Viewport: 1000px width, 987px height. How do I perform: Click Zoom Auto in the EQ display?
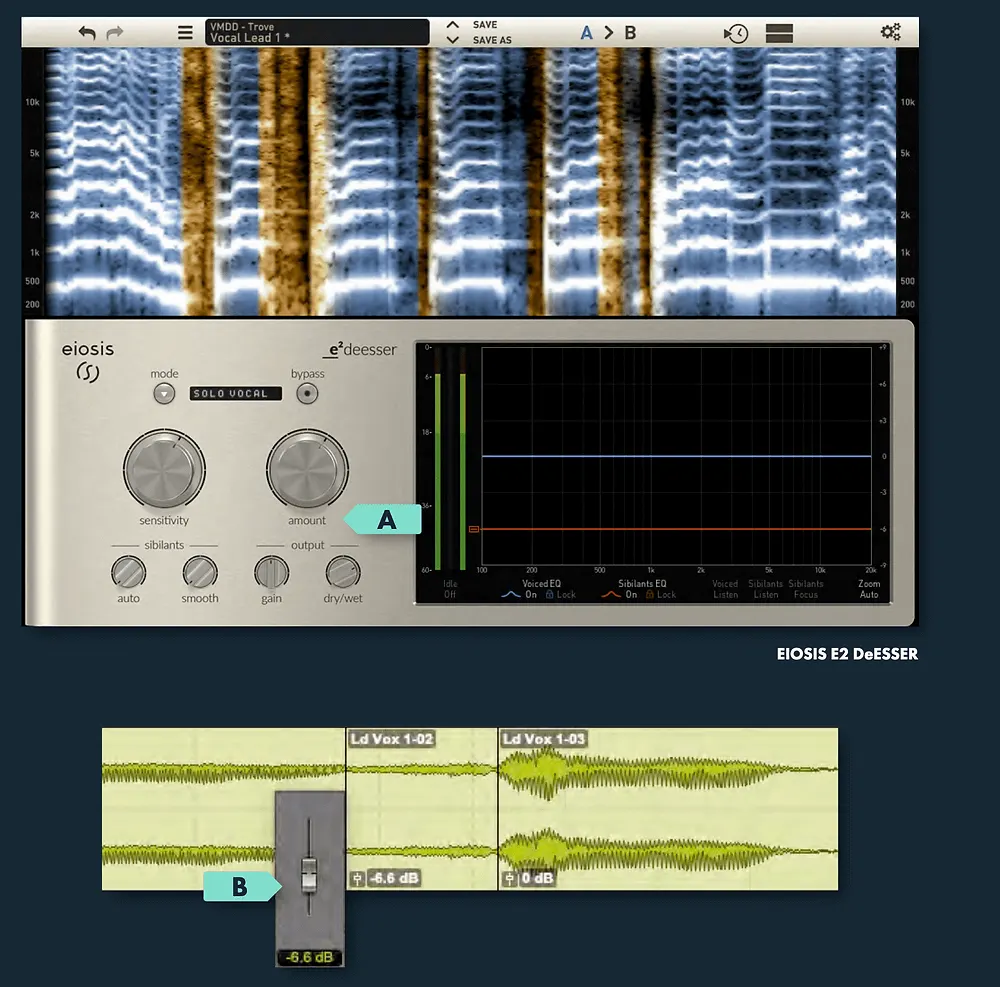click(x=869, y=589)
